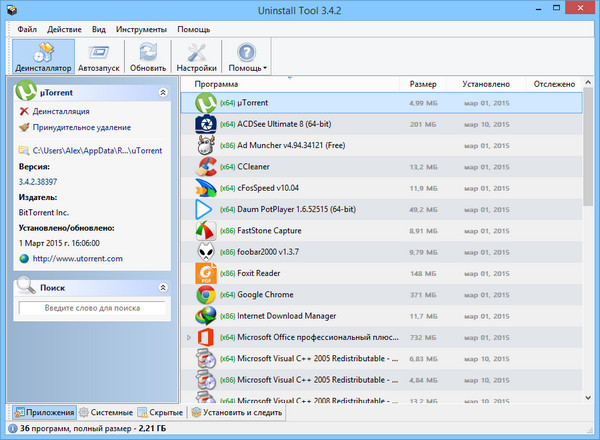
Task: Select the µTorrent row text
Action: pos(253,103)
